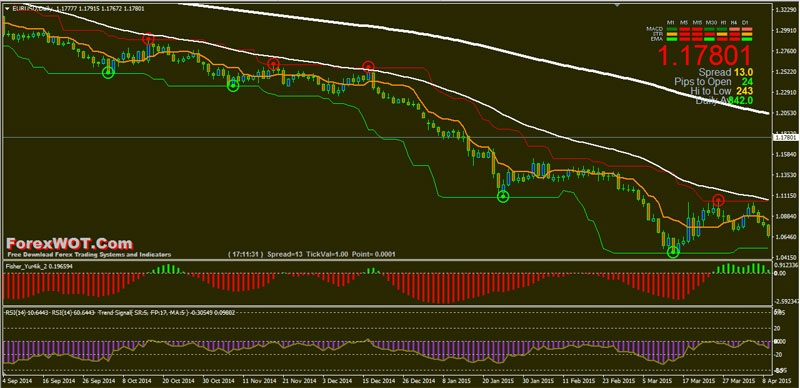Image resolution: width=800 pixels, height=388 pixels.
Task: Click the STR row label in the signal panel
Action: pos(658,34)
